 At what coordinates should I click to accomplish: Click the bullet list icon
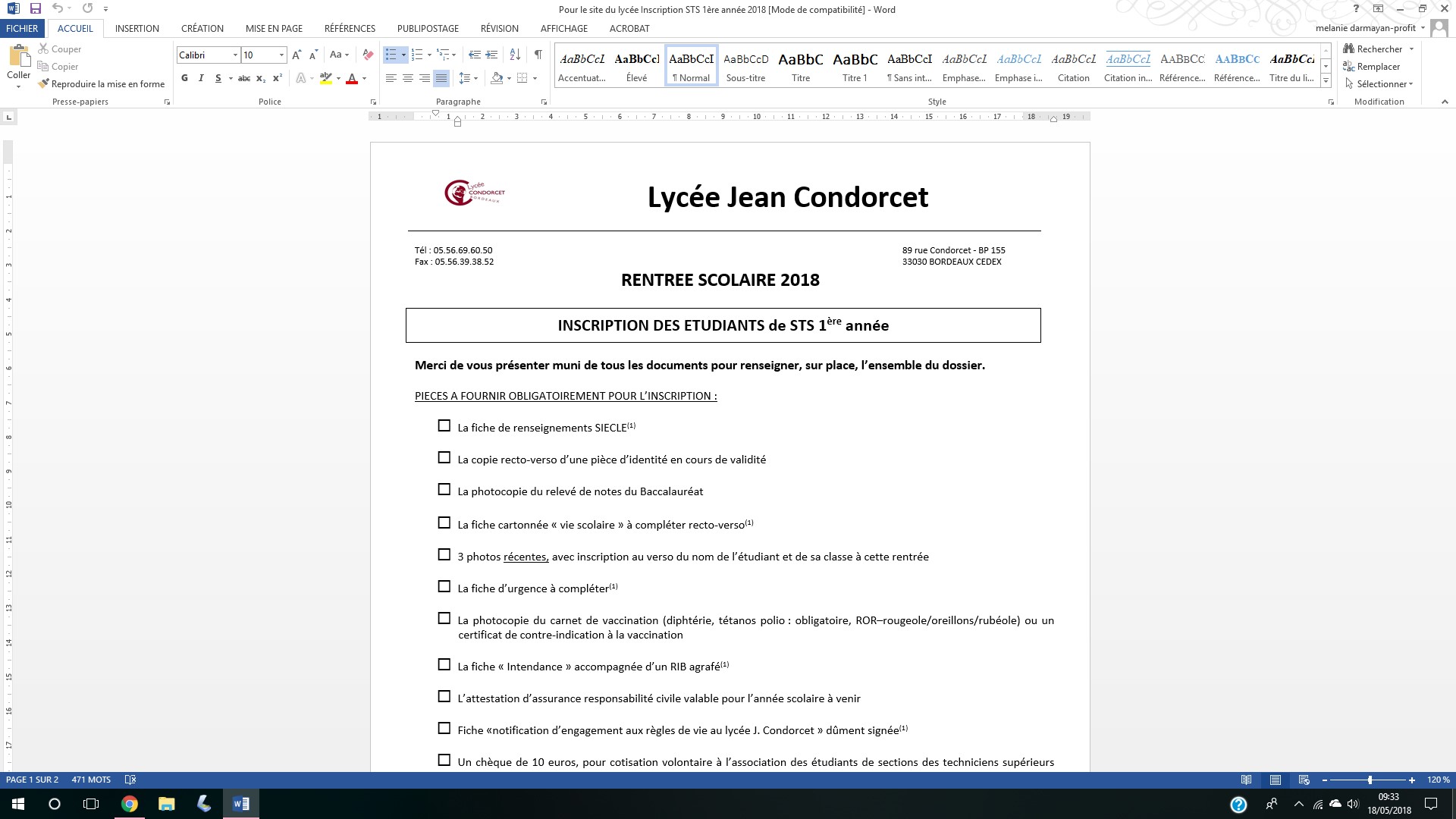tap(391, 55)
